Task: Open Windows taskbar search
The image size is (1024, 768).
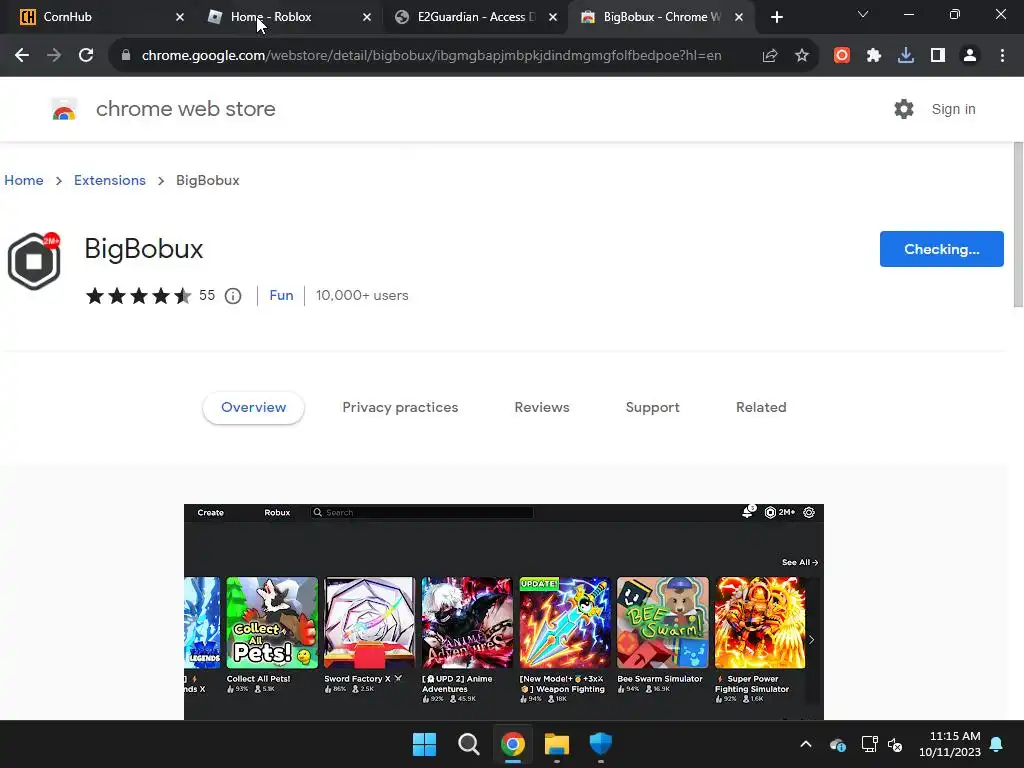Action: pyautogui.click(x=468, y=744)
